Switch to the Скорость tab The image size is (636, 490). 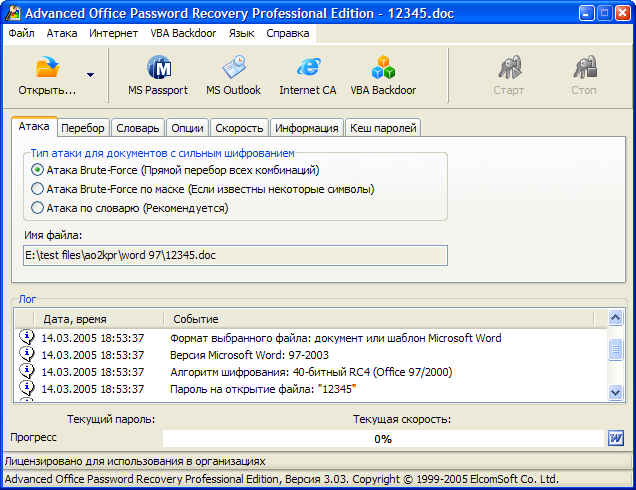pyautogui.click(x=239, y=128)
